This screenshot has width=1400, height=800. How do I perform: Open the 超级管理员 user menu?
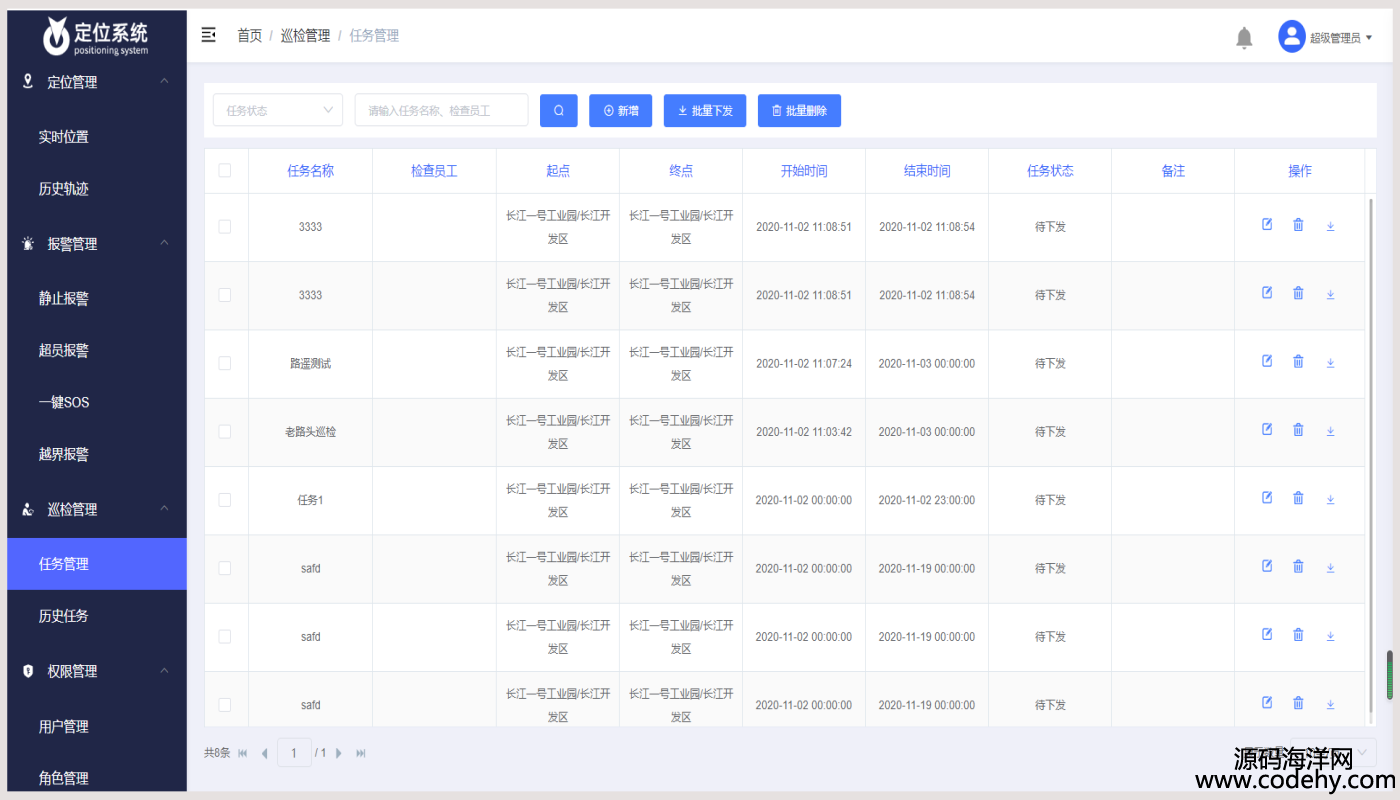[1325, 37]
